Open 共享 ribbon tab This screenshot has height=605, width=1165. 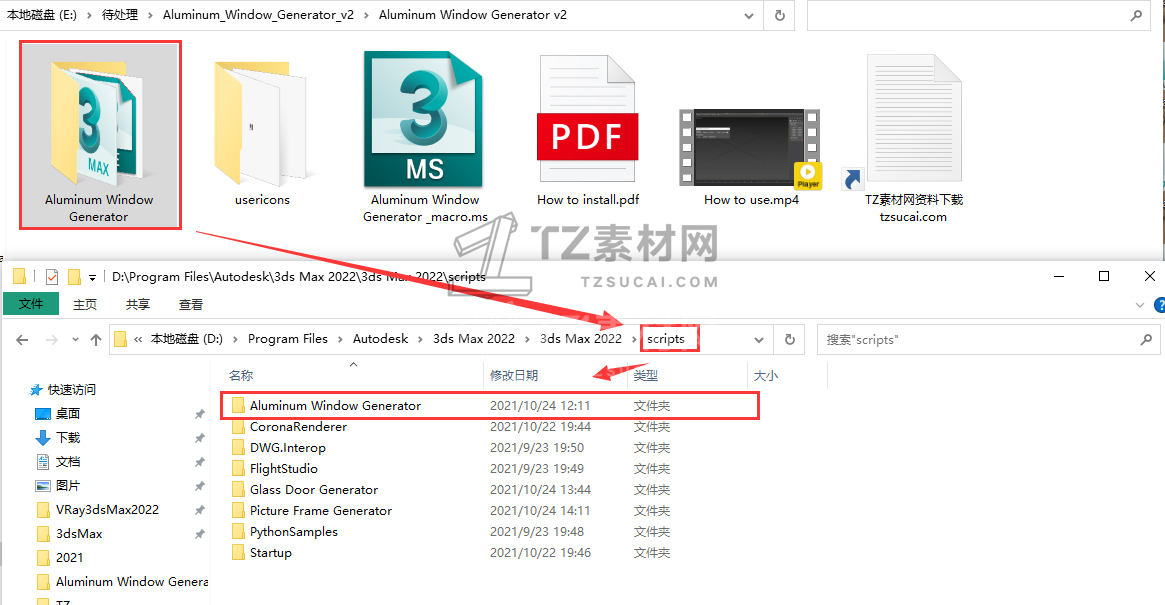coord(137,304)
